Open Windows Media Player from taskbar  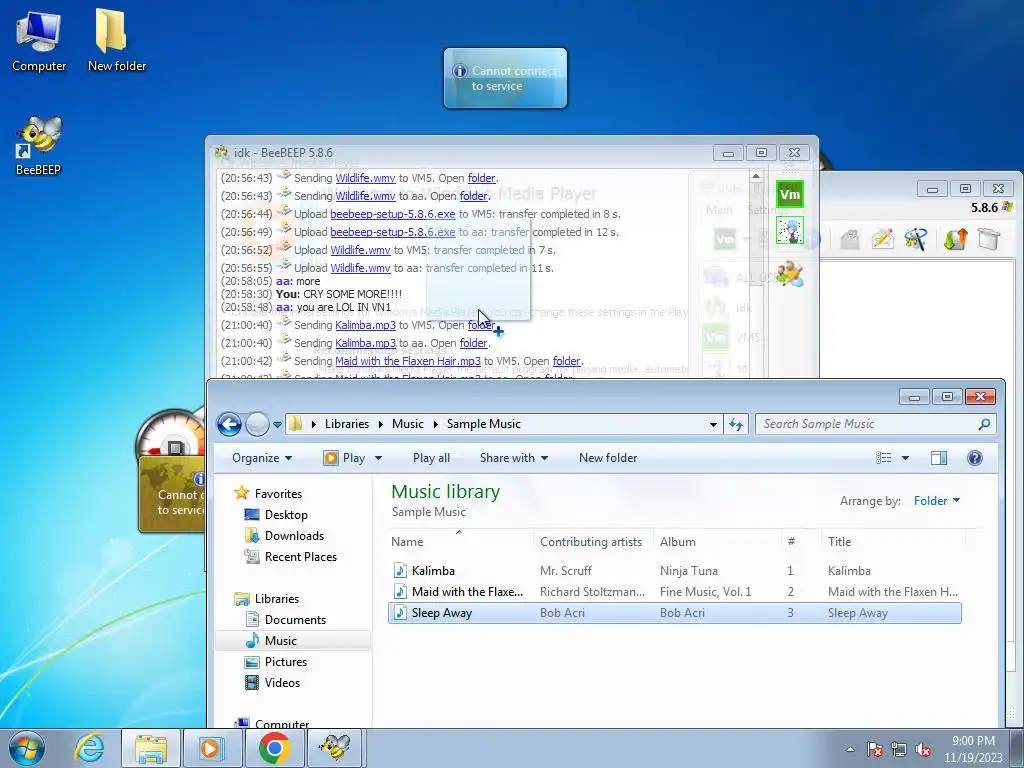pyautogui.click(x=212, y=748)
